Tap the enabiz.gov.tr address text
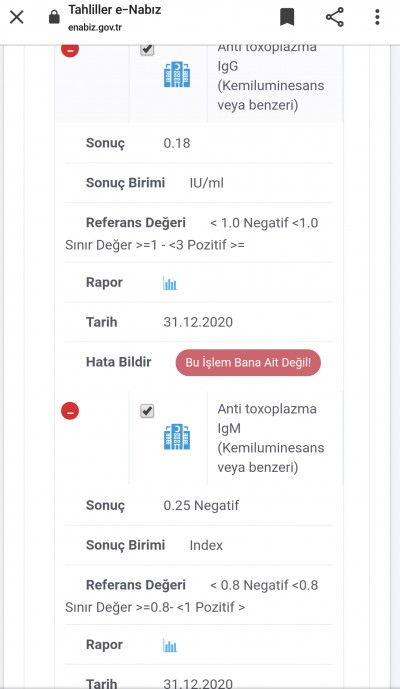Screen dimensions: 400x689 95,28
